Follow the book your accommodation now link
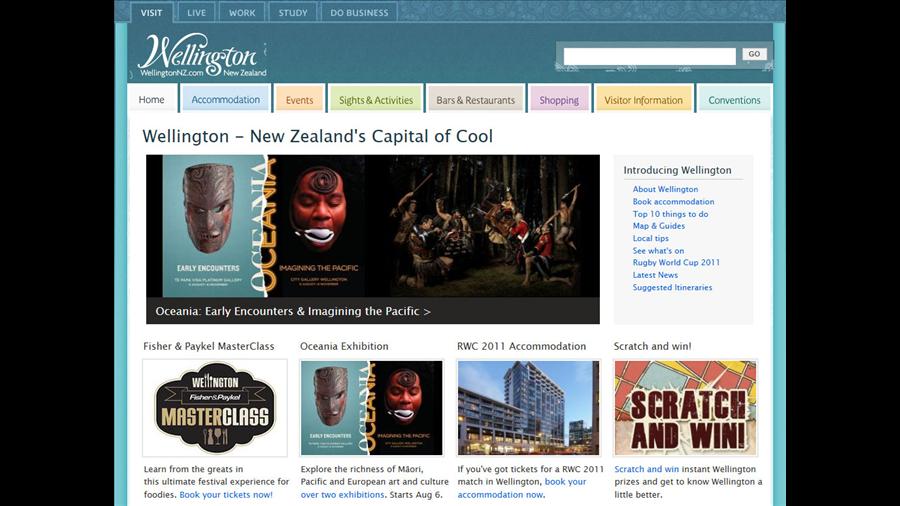 point(522,488)
